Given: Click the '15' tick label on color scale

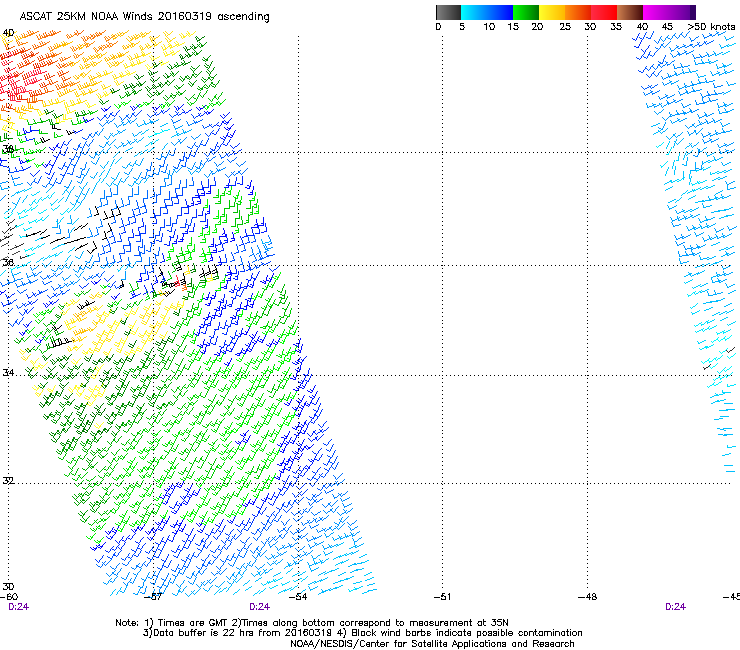Looking at the screenshot, I should point(513,27).
